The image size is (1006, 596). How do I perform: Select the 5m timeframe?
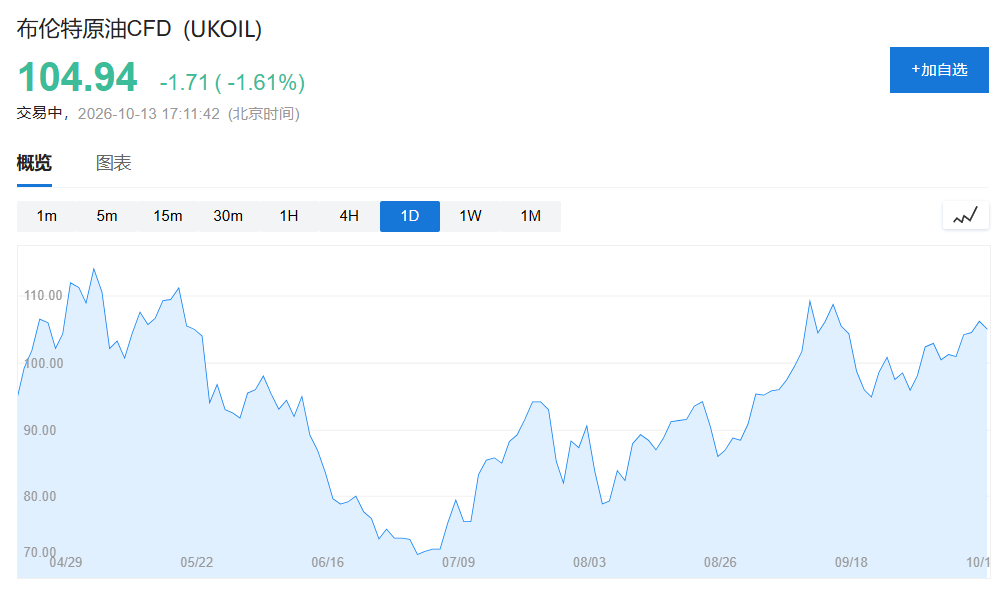click(107, 216)
